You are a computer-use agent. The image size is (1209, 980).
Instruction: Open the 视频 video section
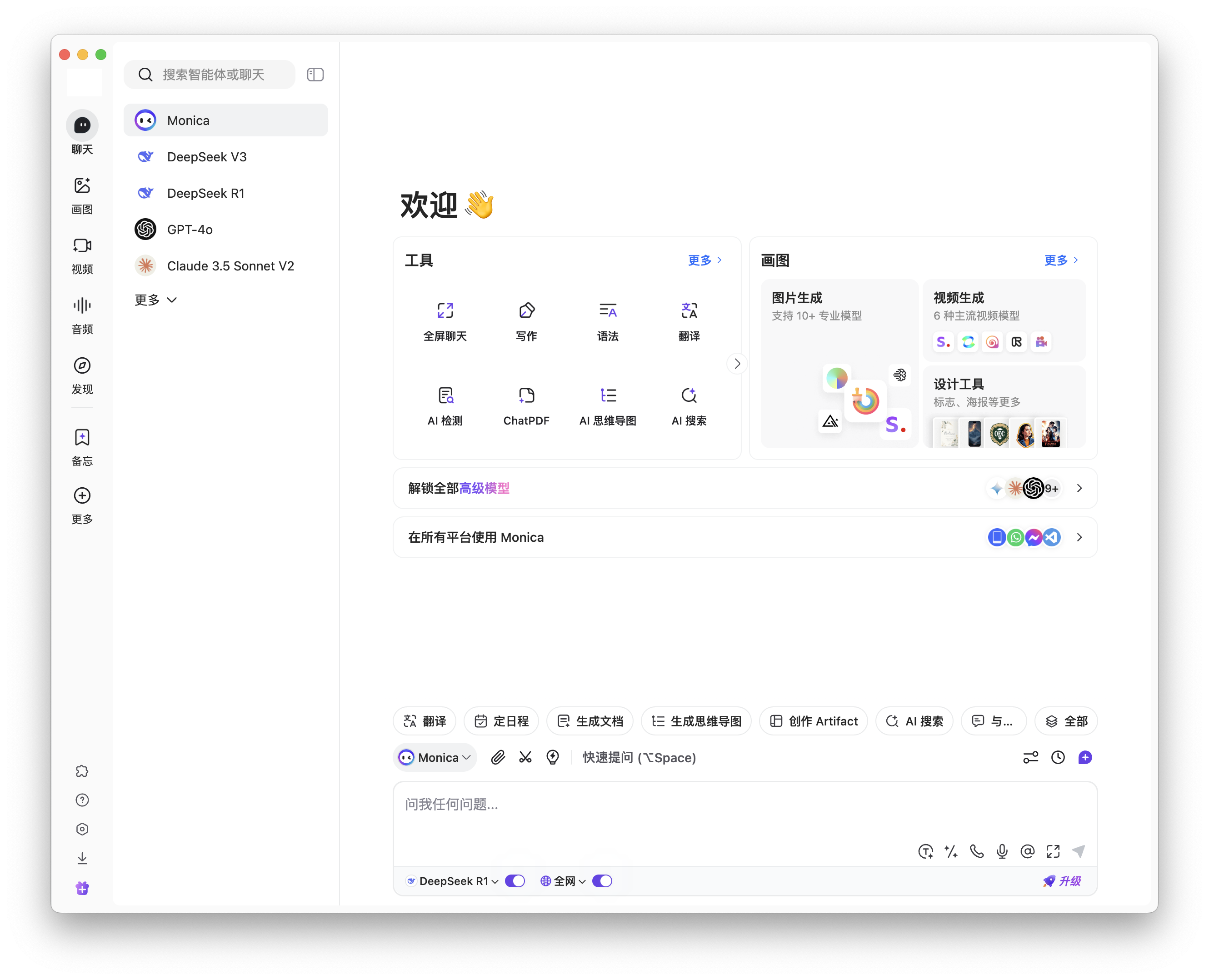(82, 255)
